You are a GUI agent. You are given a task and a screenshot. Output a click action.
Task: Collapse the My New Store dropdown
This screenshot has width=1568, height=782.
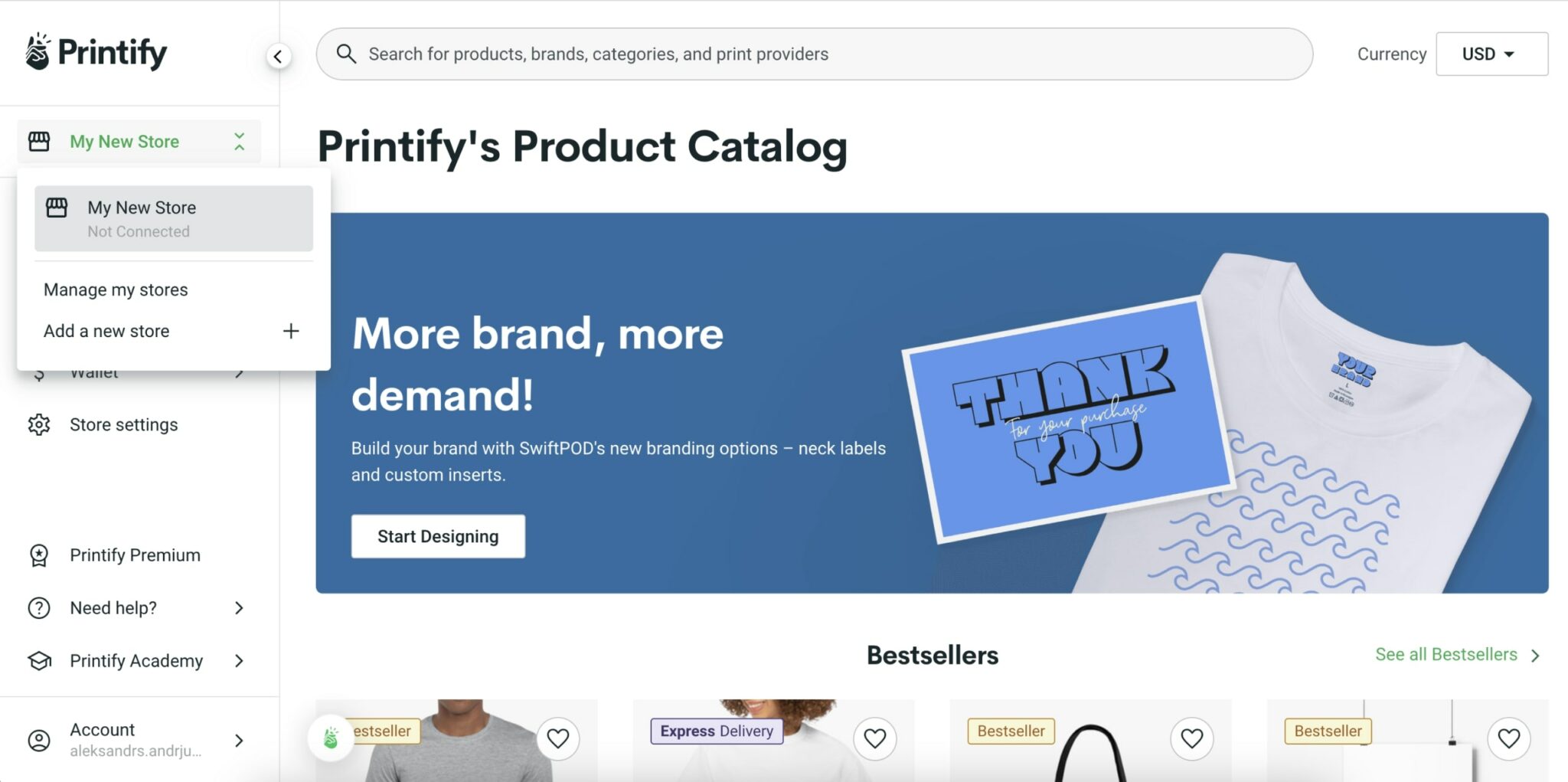point(239,141)
